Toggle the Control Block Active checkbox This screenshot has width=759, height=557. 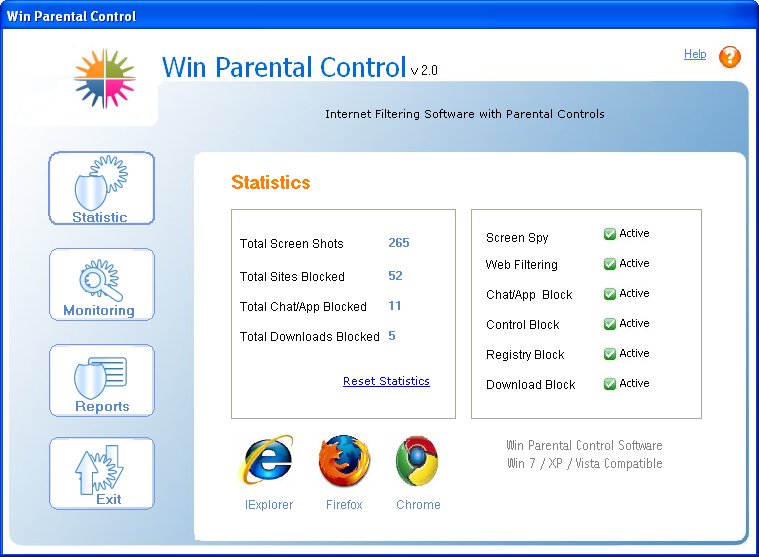tap(610, 324)
